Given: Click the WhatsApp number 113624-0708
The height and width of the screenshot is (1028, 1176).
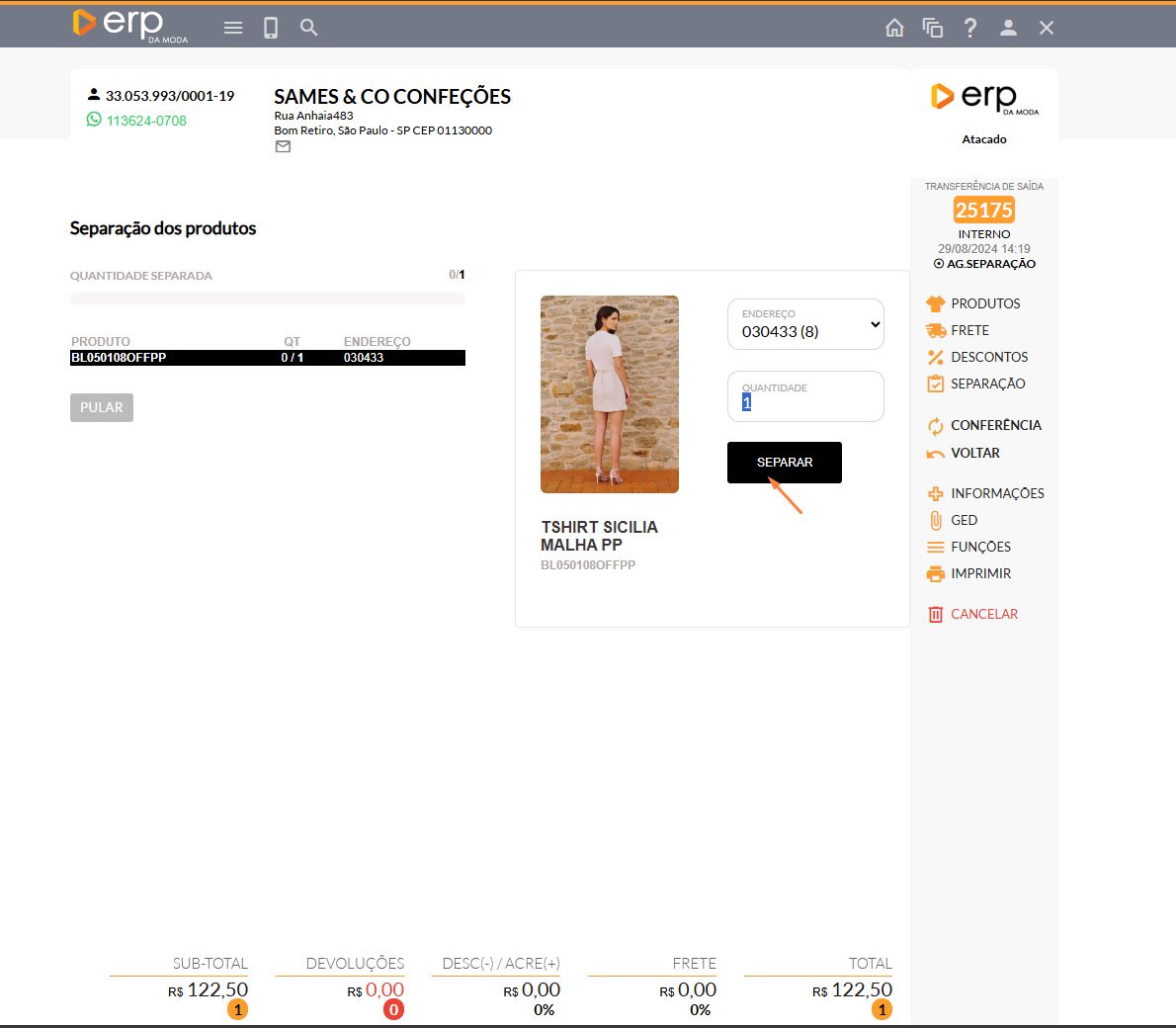Looking at the screenshot, I should pyautogui.click(x=146, y=121).
